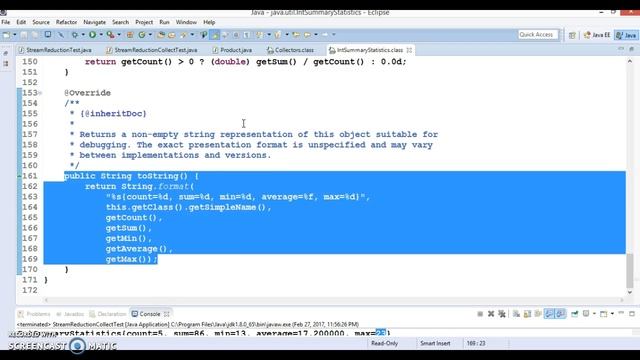This screenshot has width=640, height=360.
Task: Click the Toggle Mark Occurrences icon
Action: 214,35
